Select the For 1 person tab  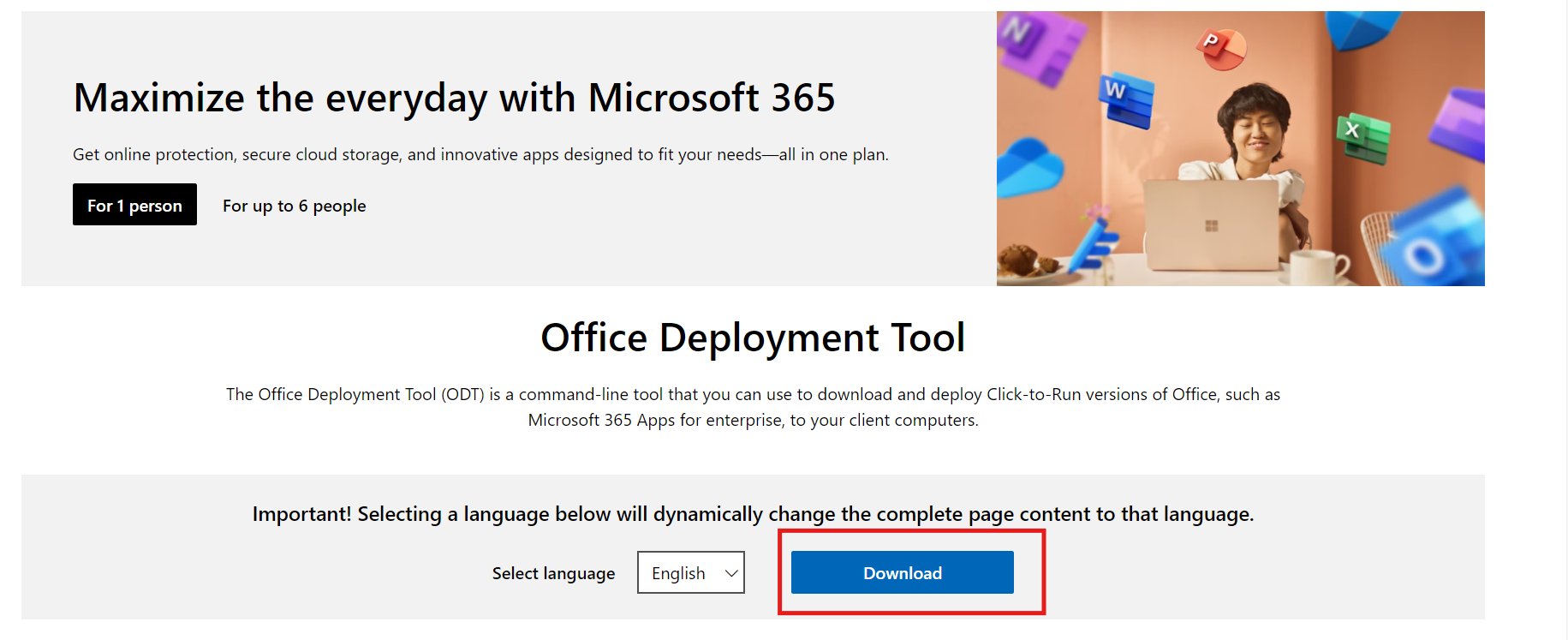[x=134, y=205]
